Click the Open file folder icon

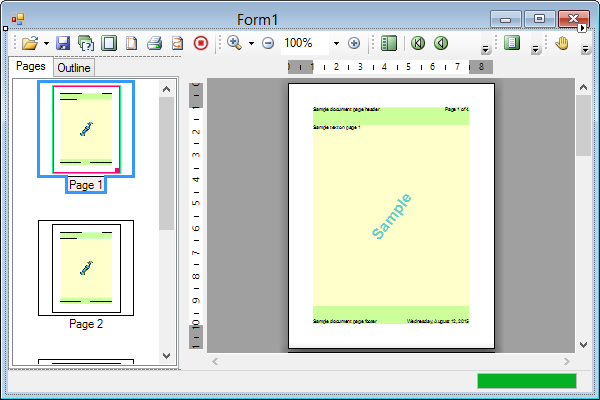(29, 43)
